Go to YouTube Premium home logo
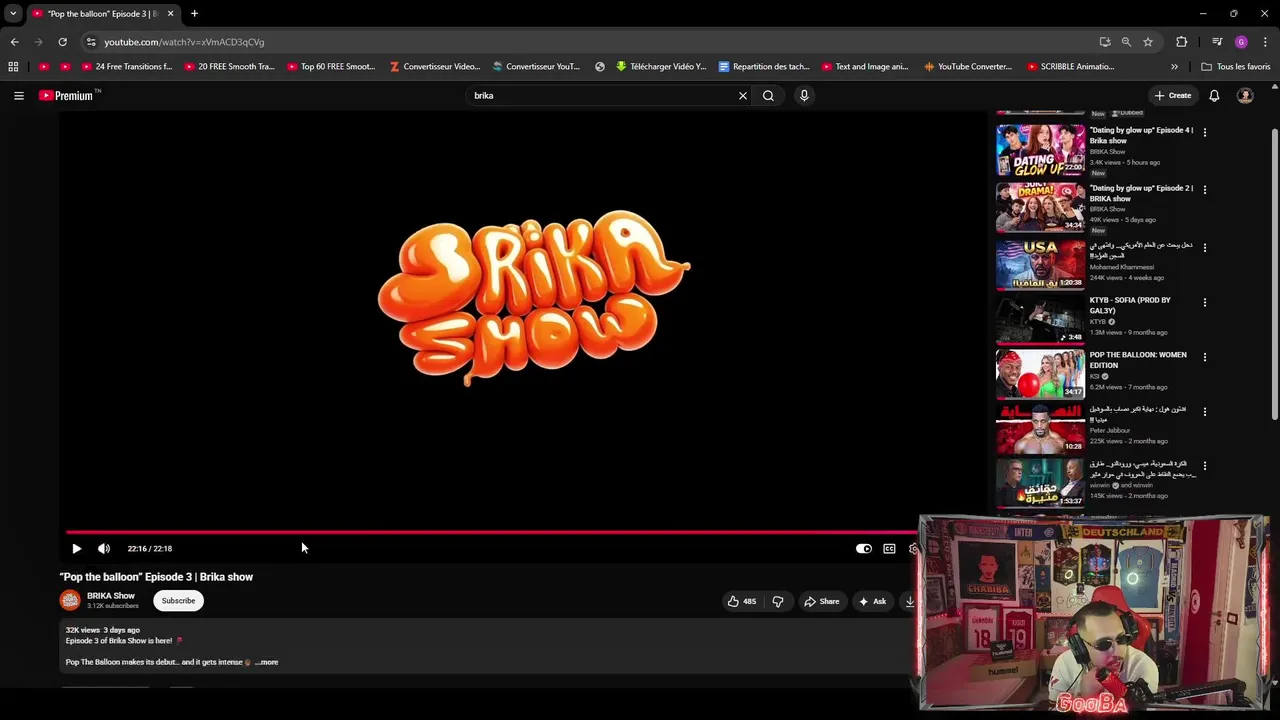 click(x=68, y=95)
